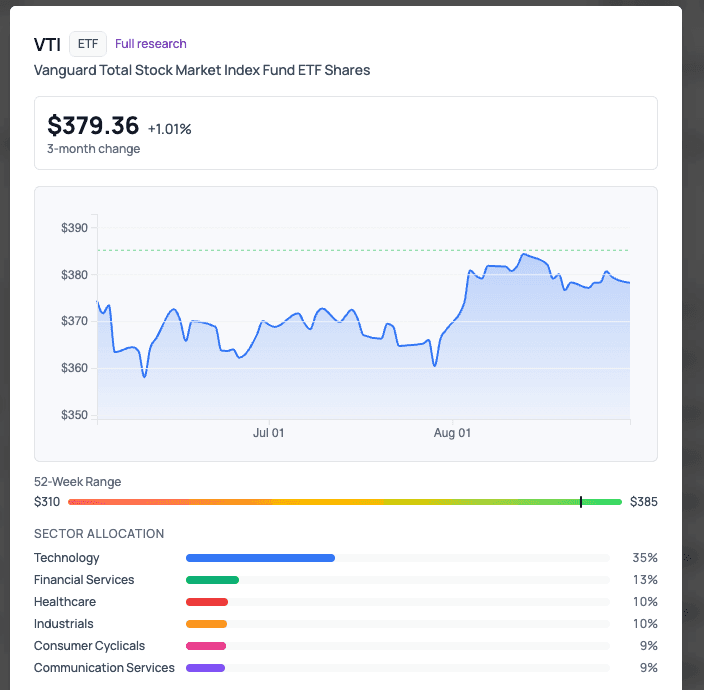Click the $379.36 price value
Viewport: 704px width, 690px height.
(x=93, y=125)
